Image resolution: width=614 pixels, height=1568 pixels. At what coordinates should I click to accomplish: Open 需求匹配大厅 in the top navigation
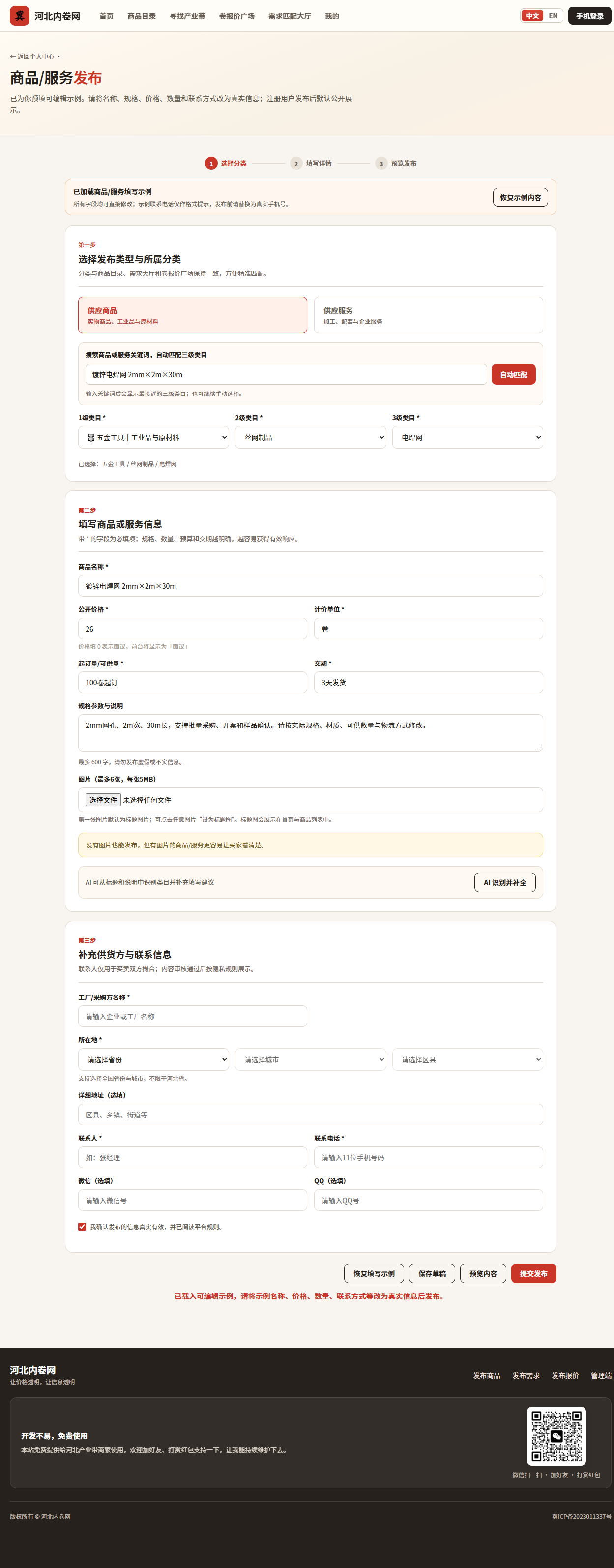290,16
